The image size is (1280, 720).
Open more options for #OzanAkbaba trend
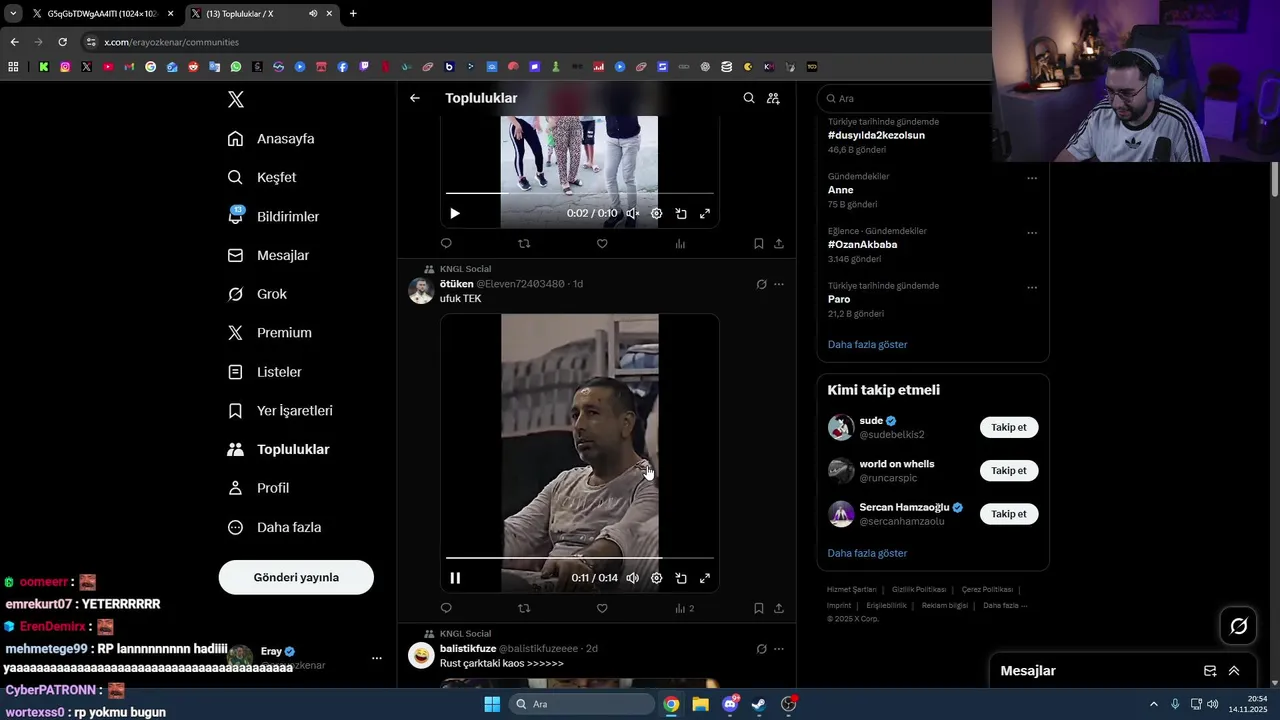point(1032,233)
